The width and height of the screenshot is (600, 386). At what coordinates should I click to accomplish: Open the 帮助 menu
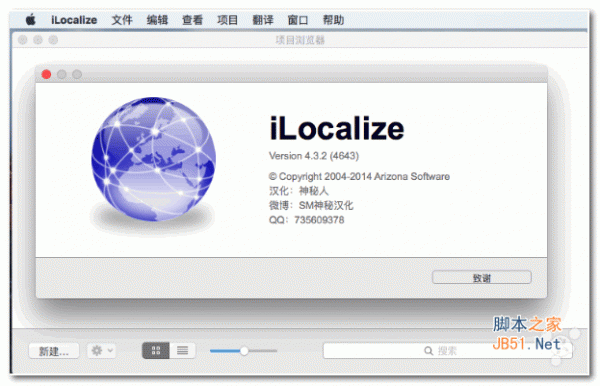333,20
